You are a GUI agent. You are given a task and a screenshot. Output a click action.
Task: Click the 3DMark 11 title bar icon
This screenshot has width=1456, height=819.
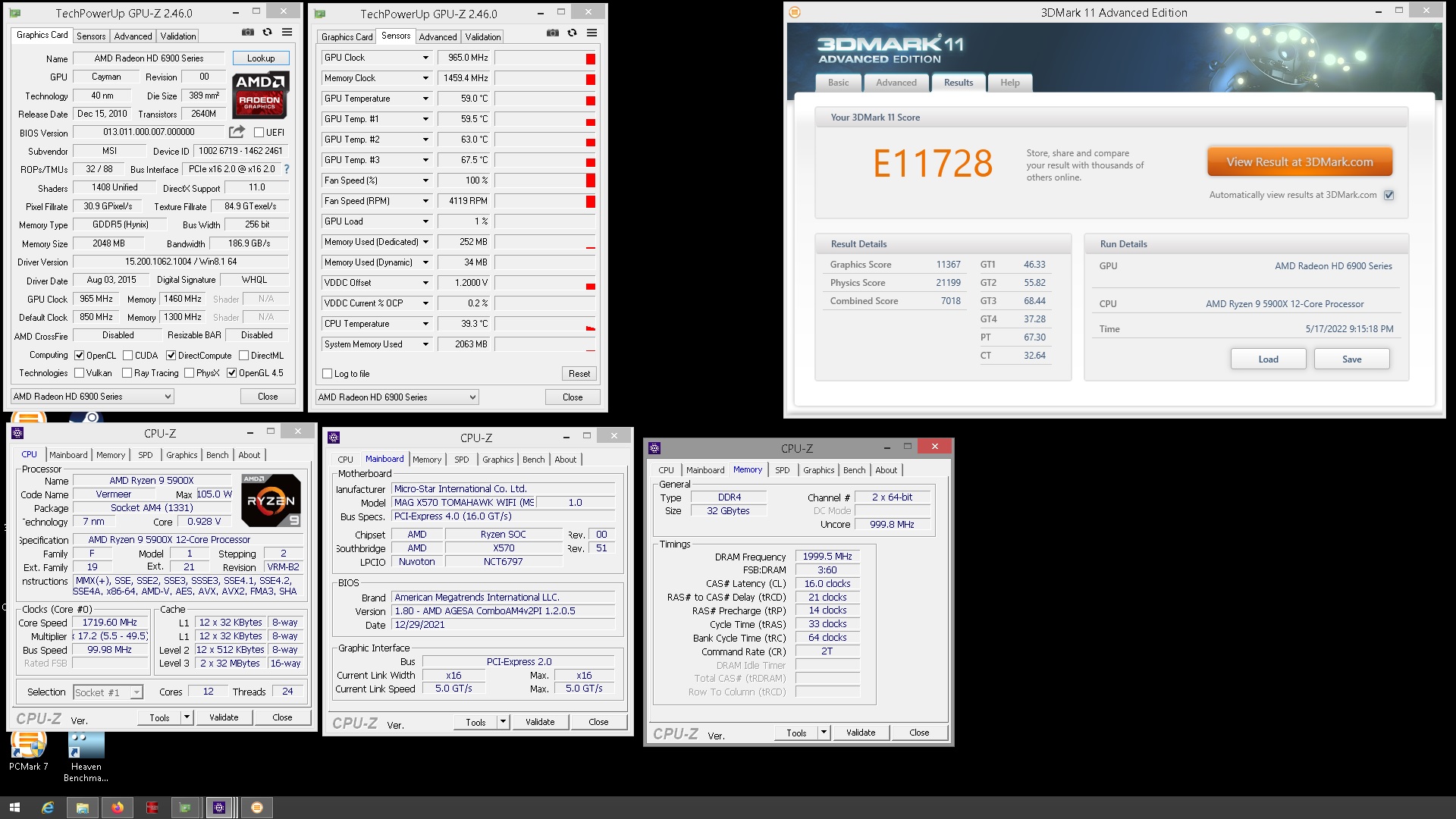tap(795, 12)
